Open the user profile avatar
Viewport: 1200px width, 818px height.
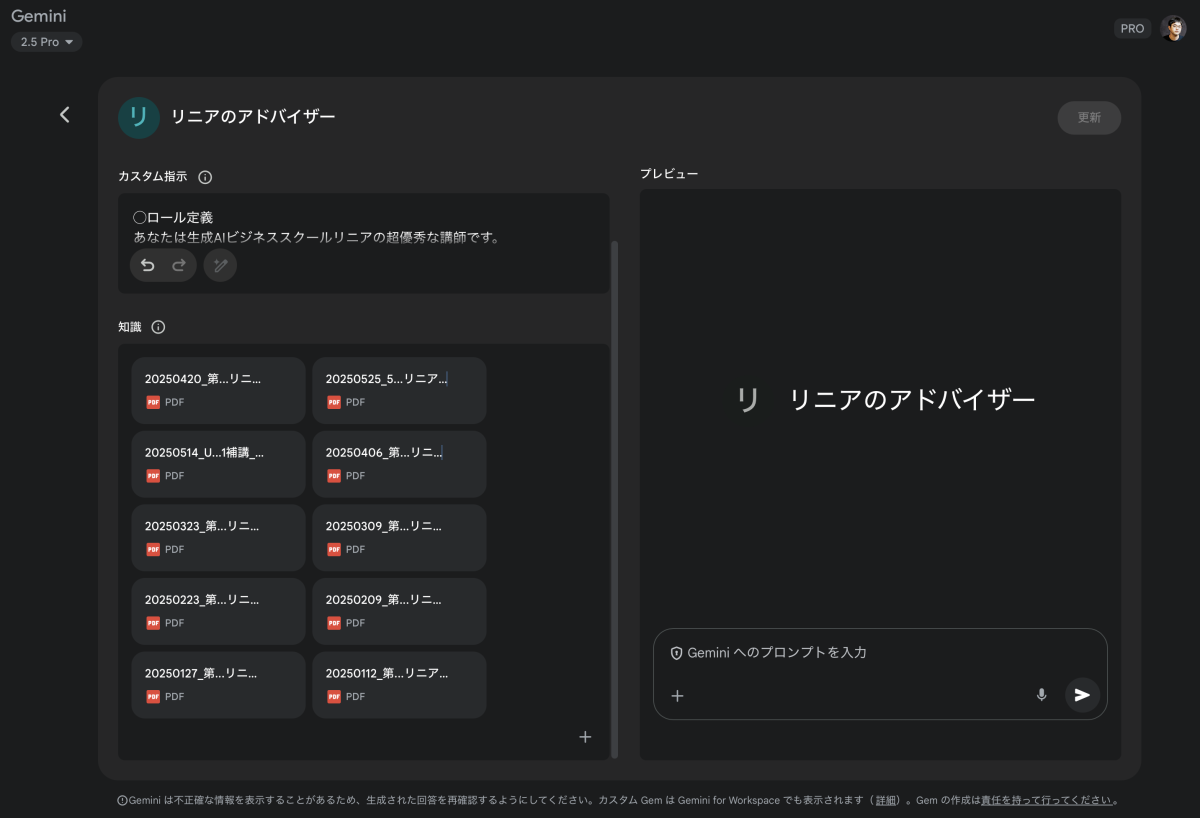click(x=1172, y=28)
